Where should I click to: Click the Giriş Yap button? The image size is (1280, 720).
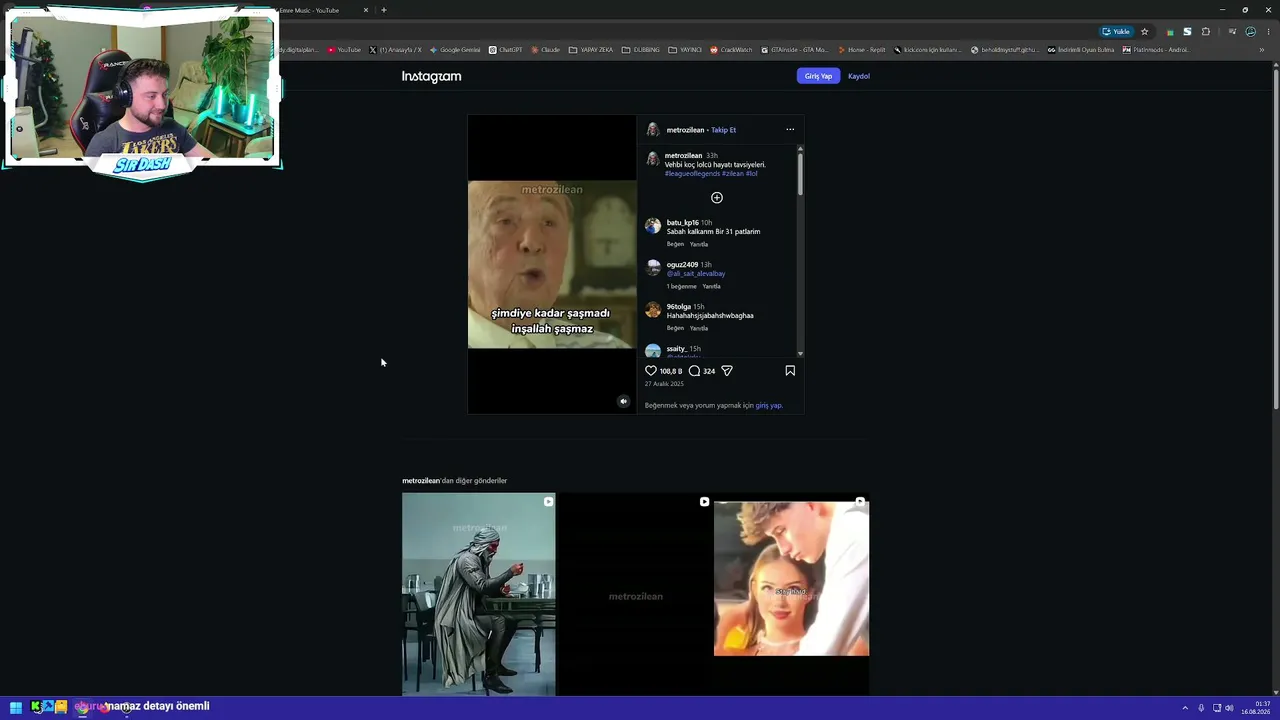(818, 76)
